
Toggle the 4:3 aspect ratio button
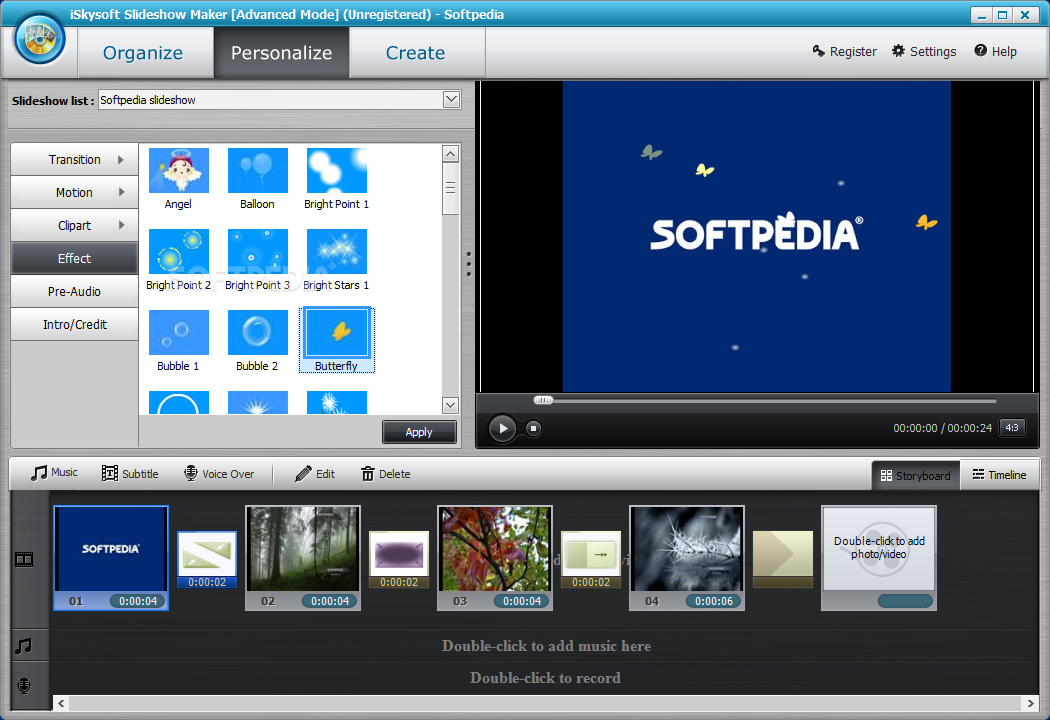tap(1012, 427)
